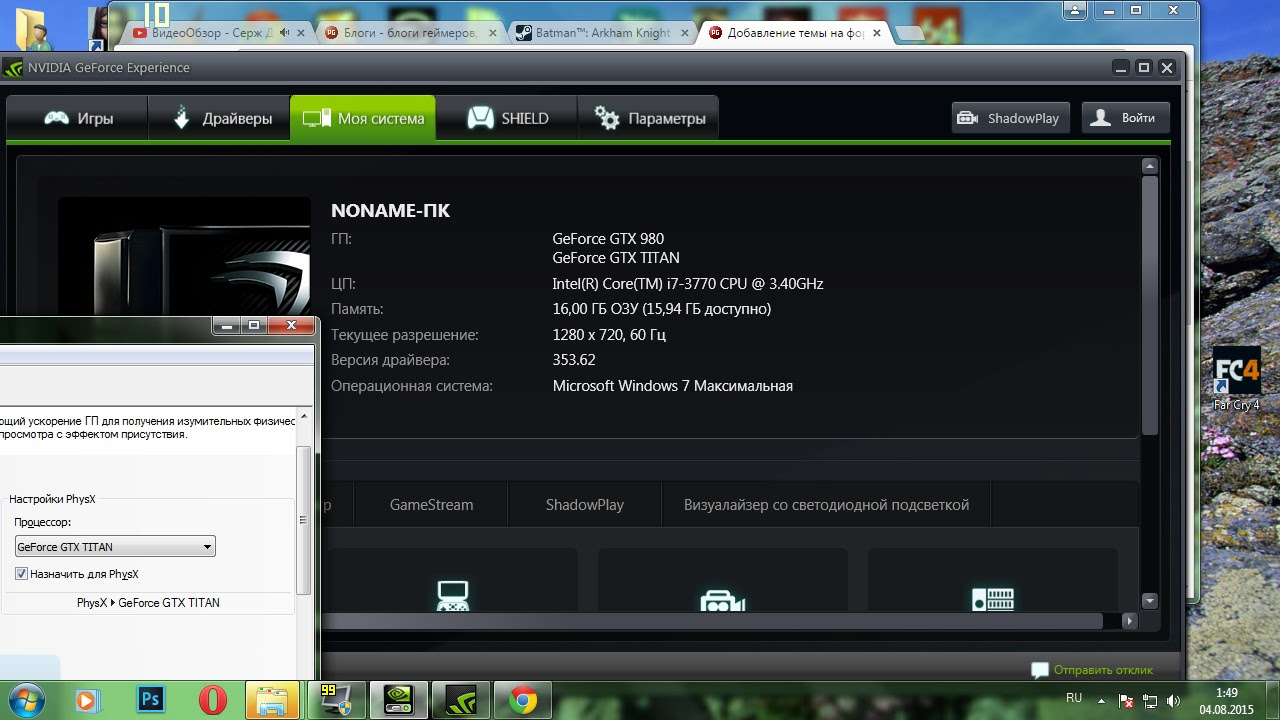Switch to the Batman Arkham Knight browser tab

pos(603,33)
